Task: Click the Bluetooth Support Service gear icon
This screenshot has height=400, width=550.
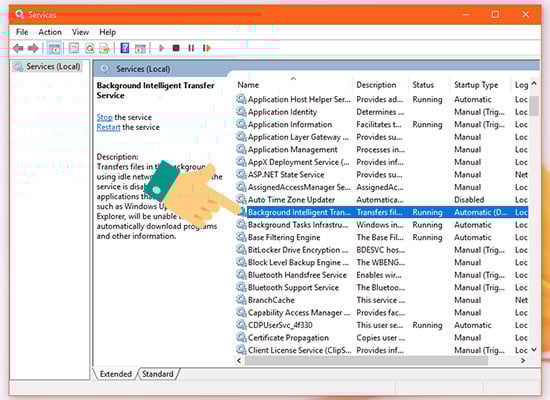Action: click(x=241, y=287)
